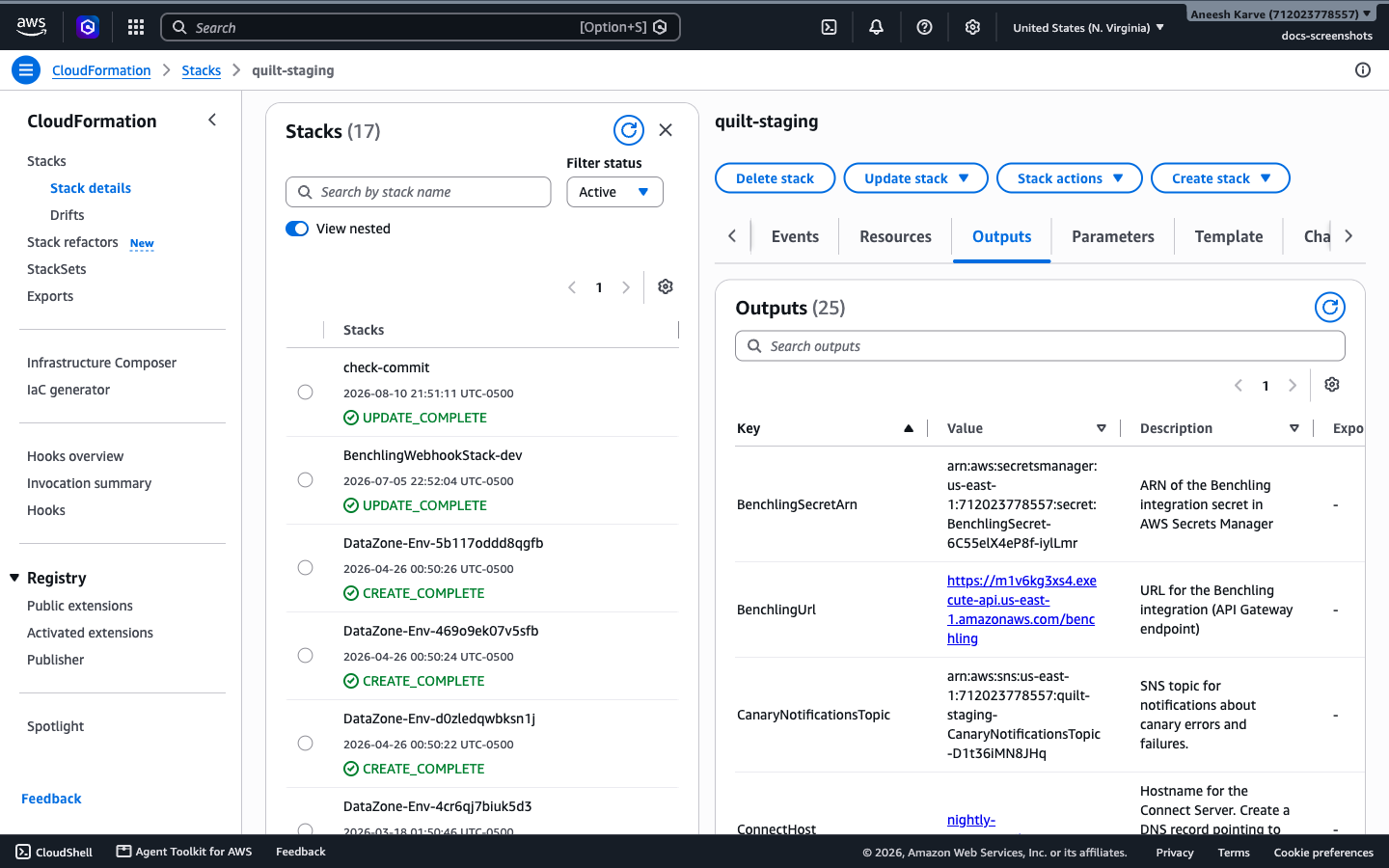Open Agent Toolkit for AWS
This screenshot has height=868, width=1389.
(184, 852)
